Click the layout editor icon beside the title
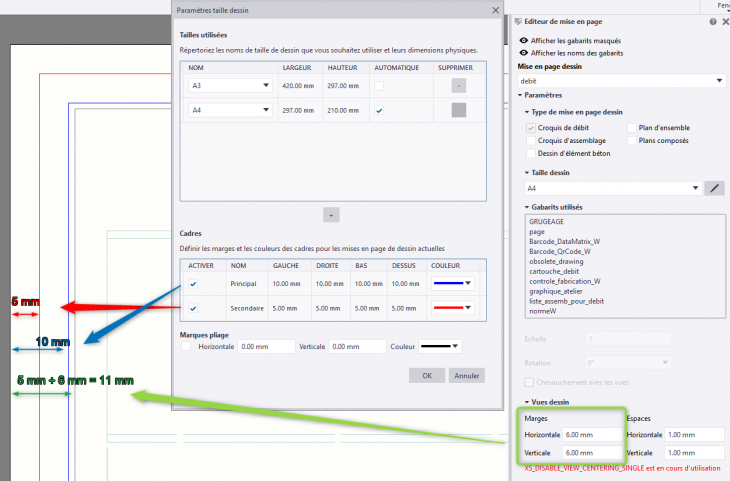Screen dimensions: 730x481 pos(518,21)
